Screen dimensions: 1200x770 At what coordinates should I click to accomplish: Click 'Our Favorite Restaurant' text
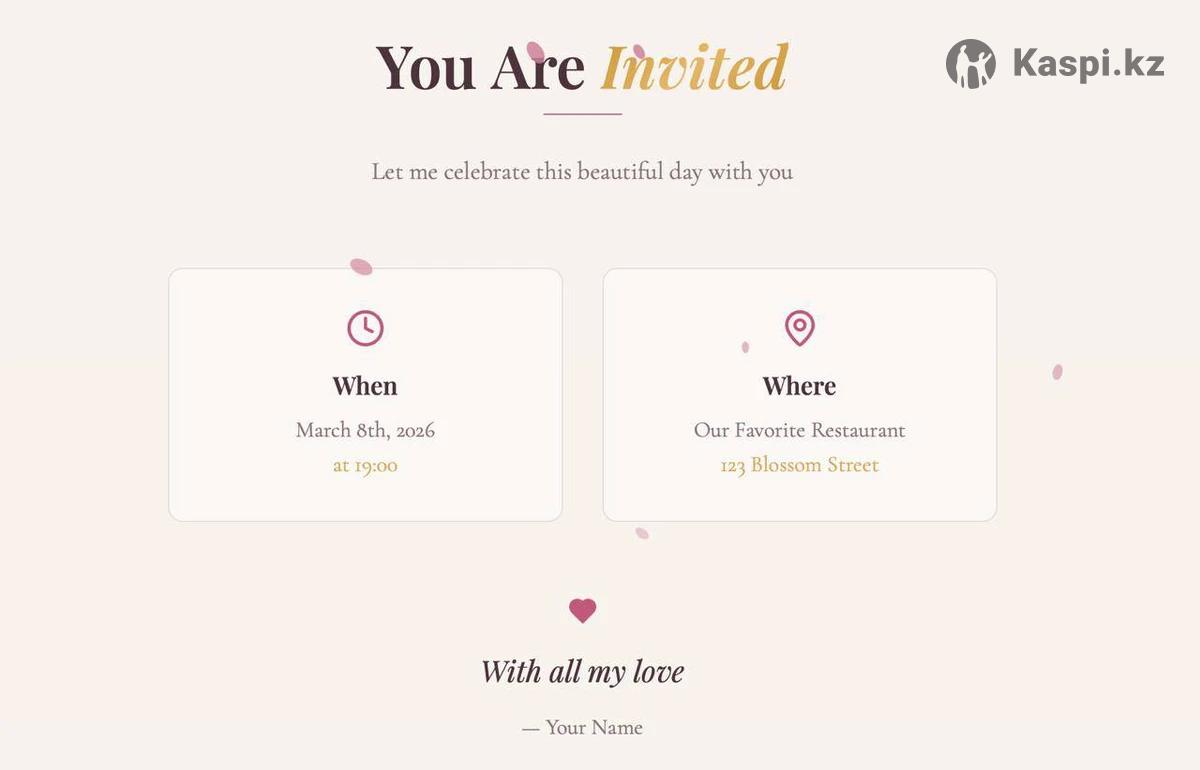click(x=799, y=430)
